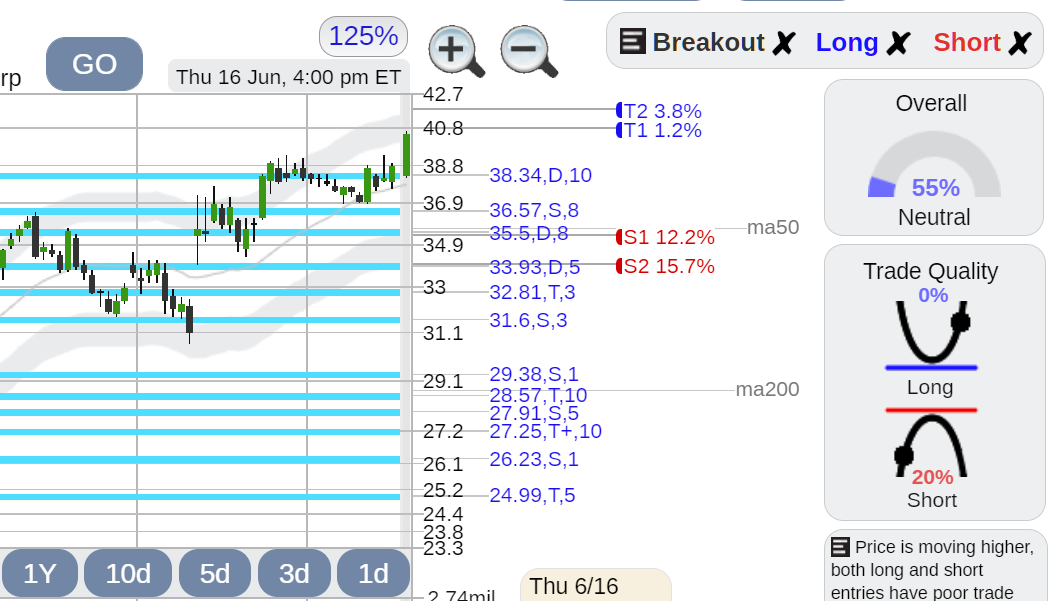Screen dimensions: 1050x601
Task: Open the notes icon beside price description
Action: 840,547
